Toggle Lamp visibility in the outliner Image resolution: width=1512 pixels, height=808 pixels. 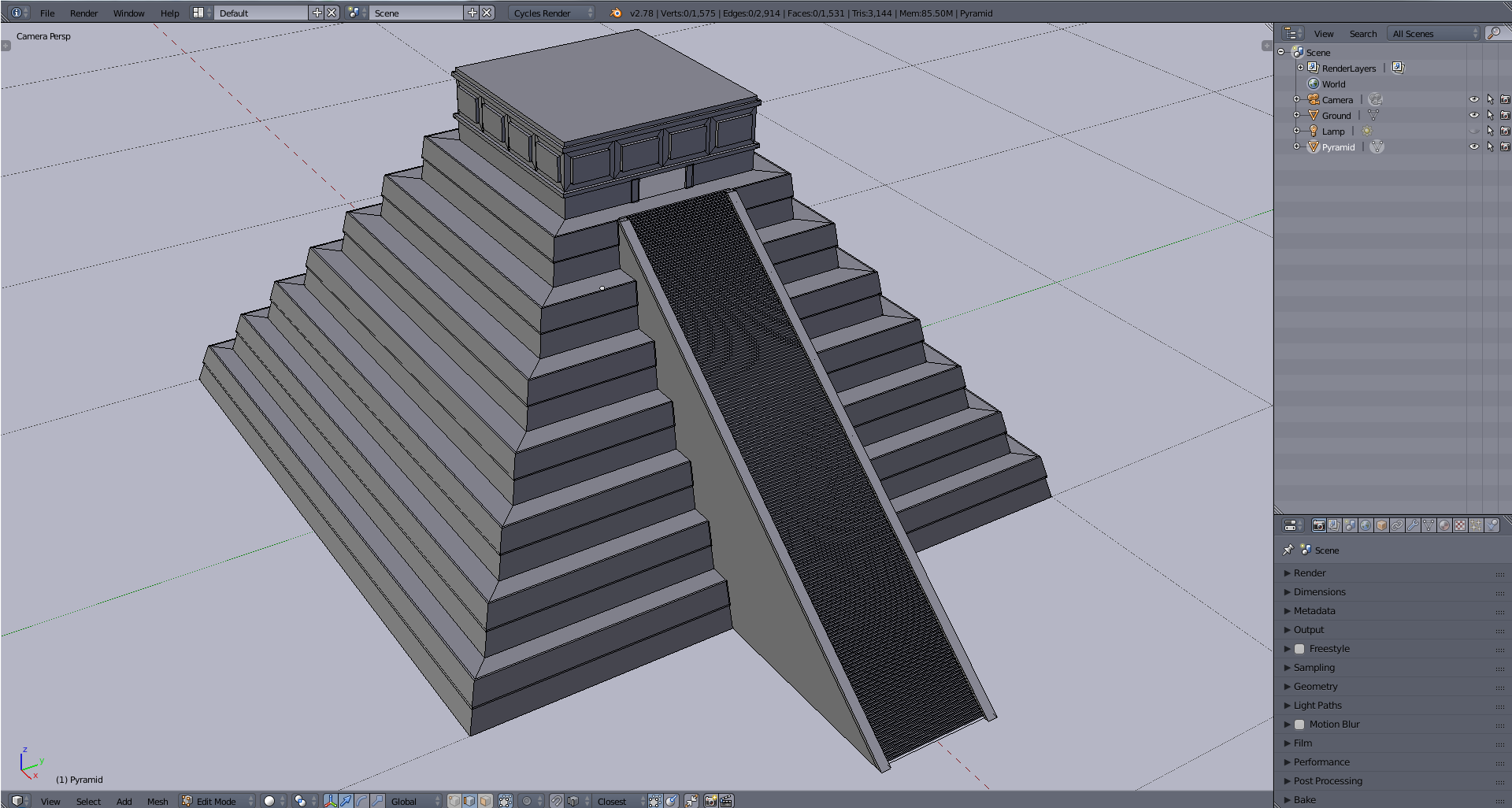pos(1473,131)
